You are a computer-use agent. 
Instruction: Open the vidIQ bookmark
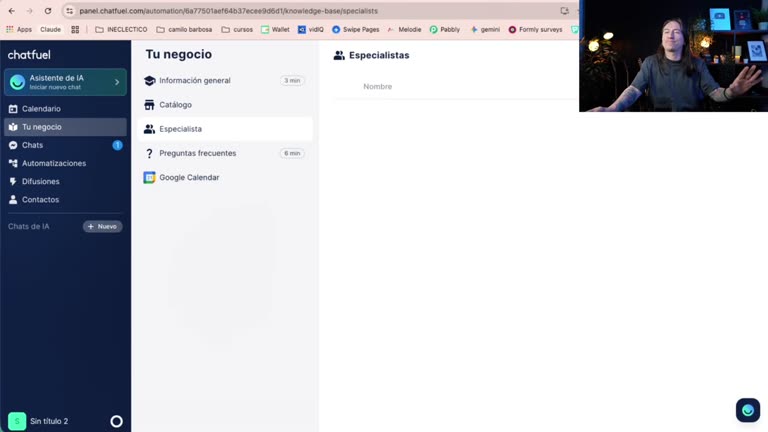pos(311,29)
